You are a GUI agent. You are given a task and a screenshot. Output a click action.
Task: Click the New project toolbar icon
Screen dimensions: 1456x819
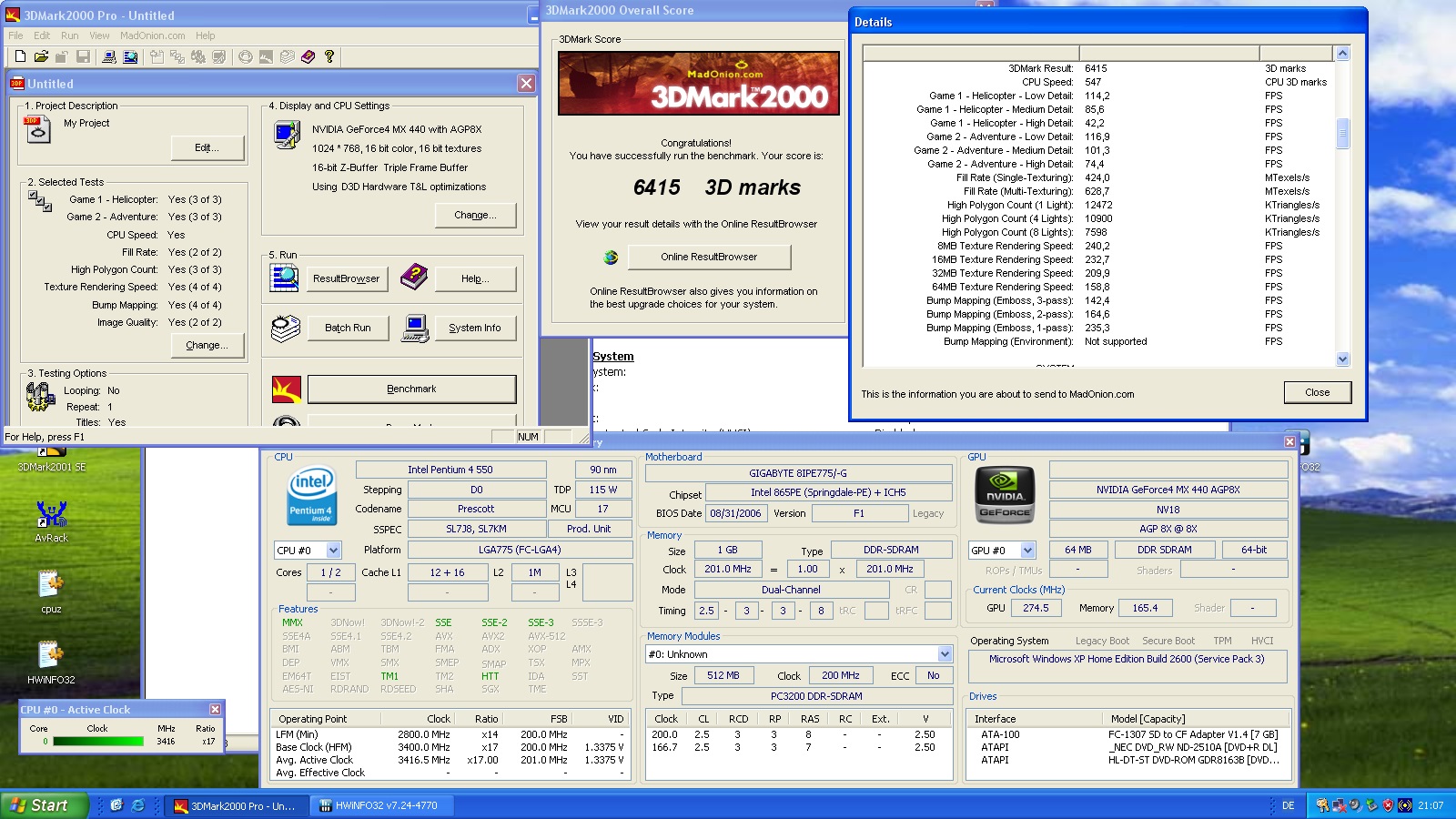pyautogui.click(x=20, y=56)
